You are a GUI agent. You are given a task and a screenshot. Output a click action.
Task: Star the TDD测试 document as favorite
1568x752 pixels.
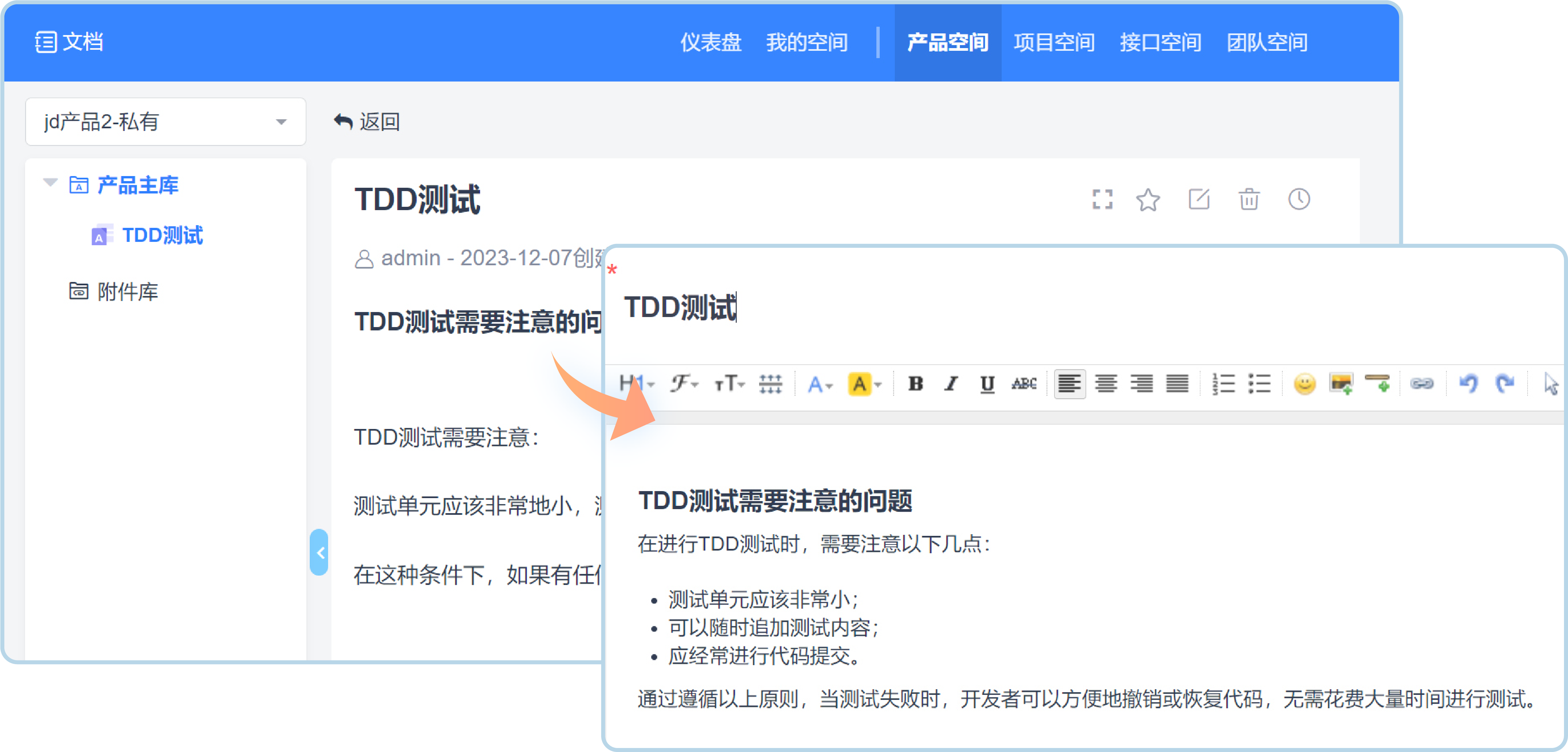pos(1148,199)
